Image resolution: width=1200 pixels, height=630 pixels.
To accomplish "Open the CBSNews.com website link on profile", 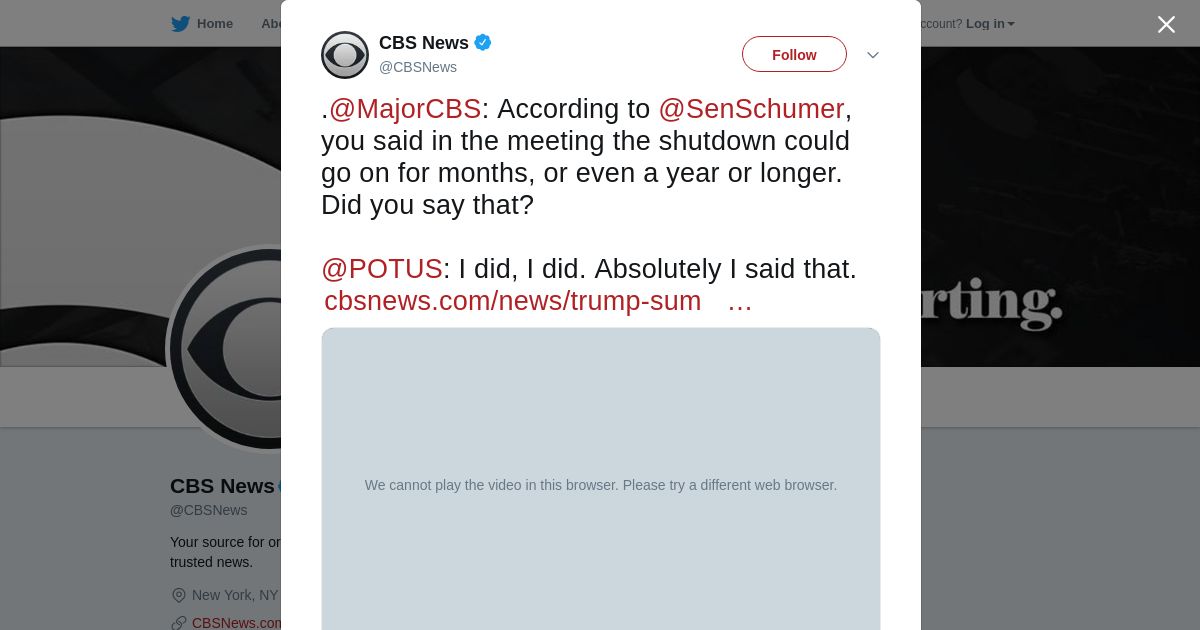I will click(237, 623).
